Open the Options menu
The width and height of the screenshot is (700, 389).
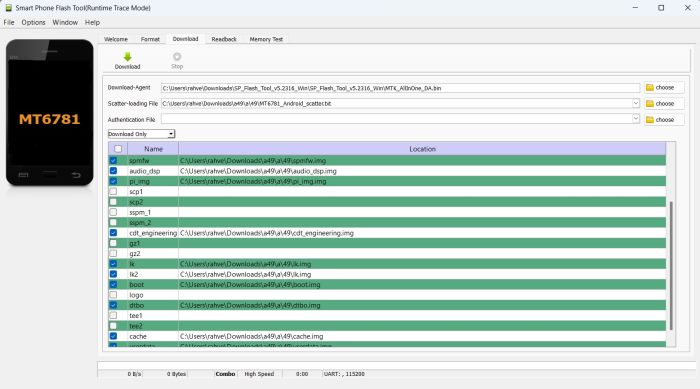(x=33, y=22)
